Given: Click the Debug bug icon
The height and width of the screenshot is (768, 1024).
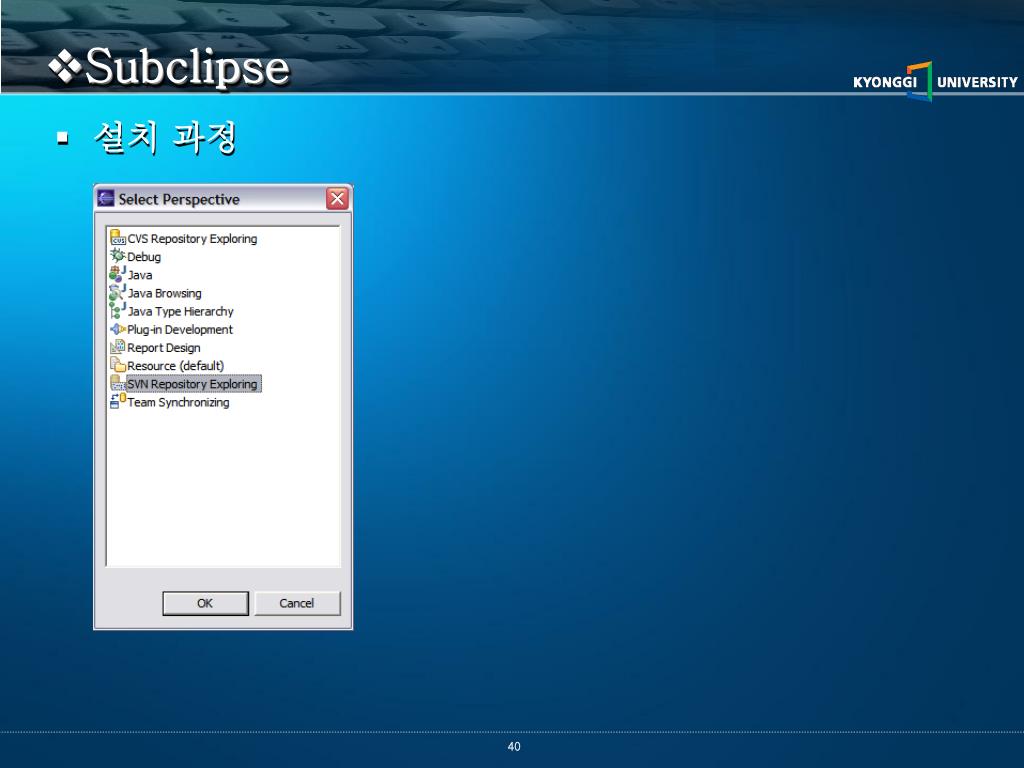Looking at the screenshot, I should [118, 256].
